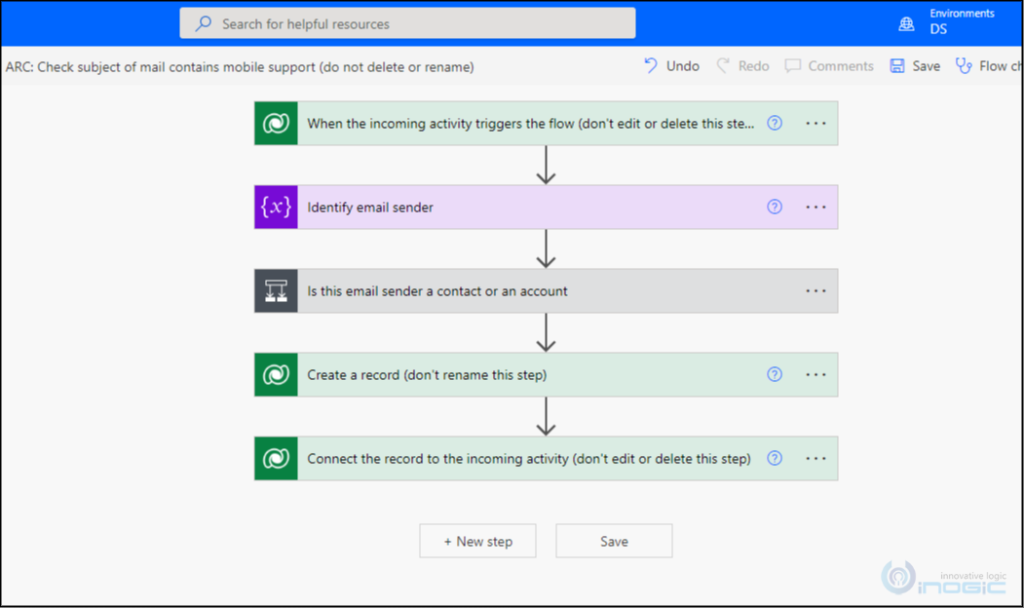Open the ellipsis menu on Identify email sender
Viewport: 1024px width, 608px height.
[815, 207]
